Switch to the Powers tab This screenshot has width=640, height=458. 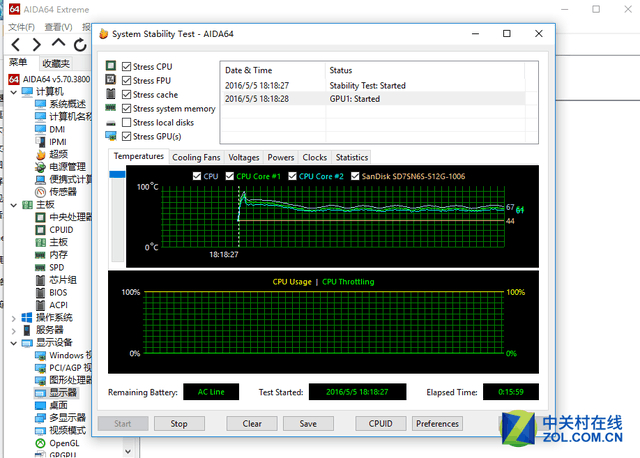(281, 158)
